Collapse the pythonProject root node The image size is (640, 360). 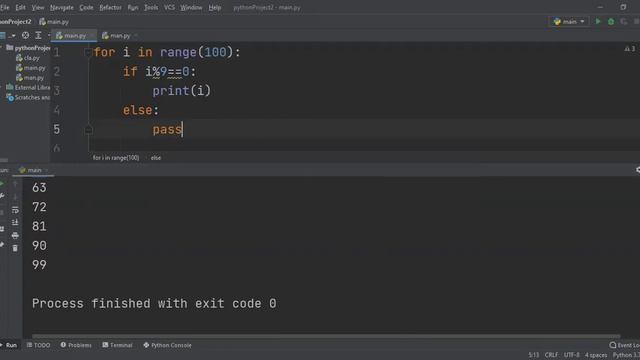click(2, 48)
